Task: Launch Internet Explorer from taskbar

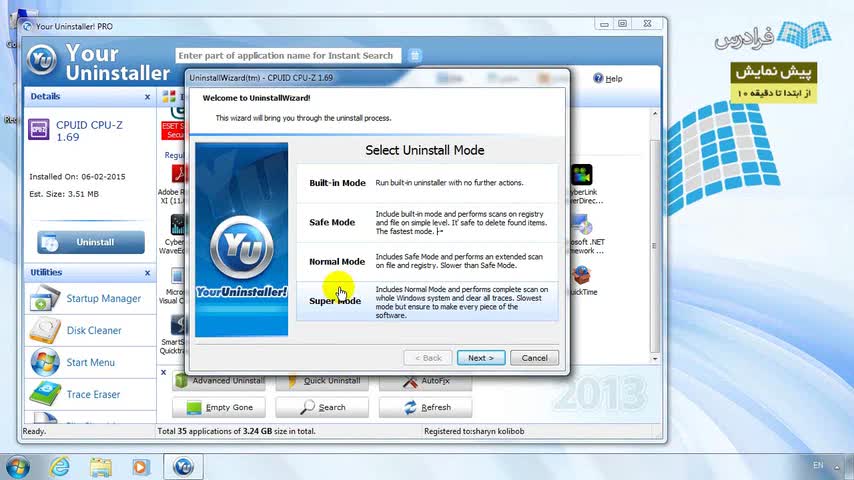Action: click(x=59, y=467)
